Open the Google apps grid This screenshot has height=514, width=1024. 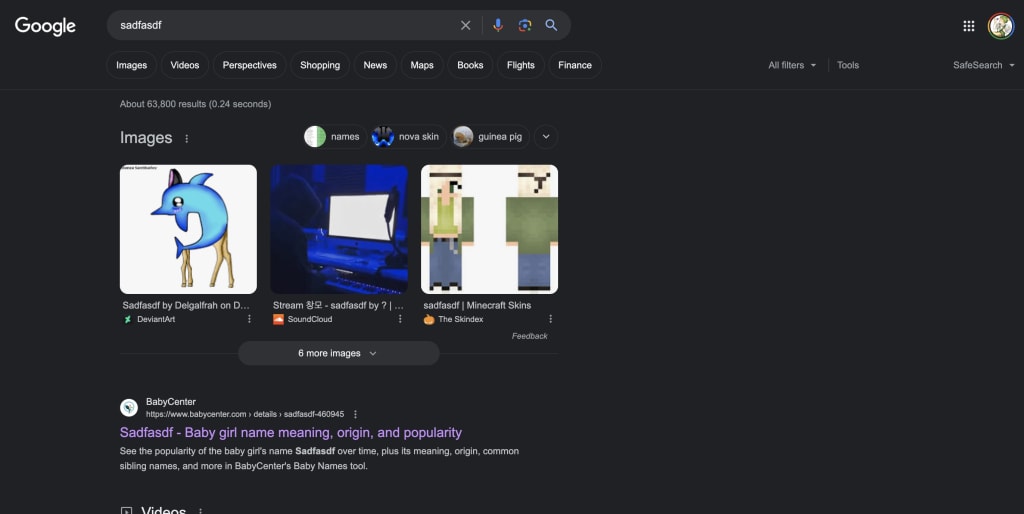[968, 26]
